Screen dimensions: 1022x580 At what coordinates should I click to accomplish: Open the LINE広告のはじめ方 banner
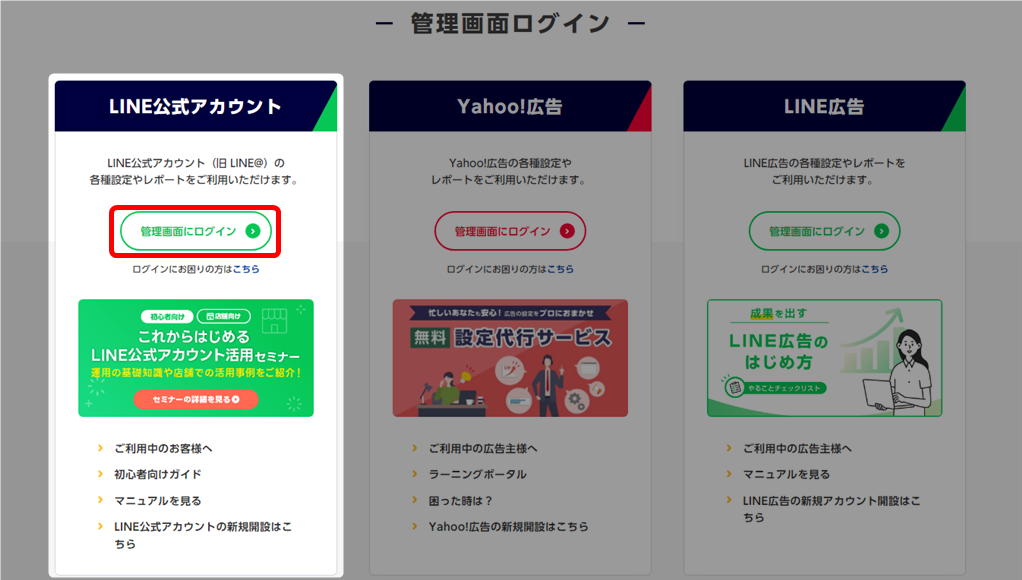click(824, 358)
